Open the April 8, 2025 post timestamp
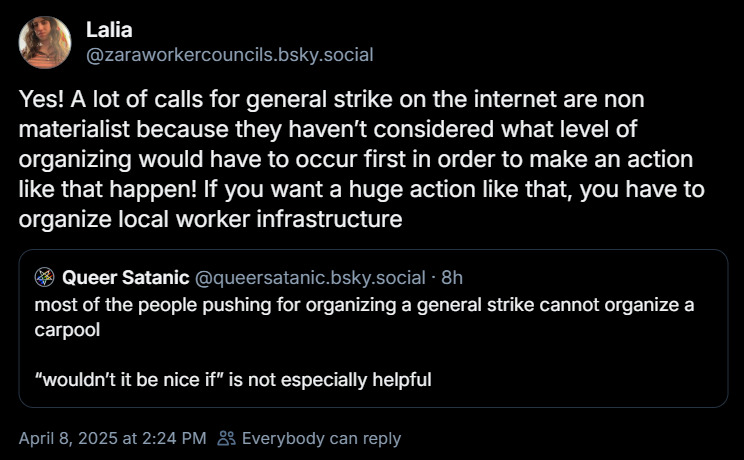The height and width of the screenshot is (460, 744). point(112,438)
